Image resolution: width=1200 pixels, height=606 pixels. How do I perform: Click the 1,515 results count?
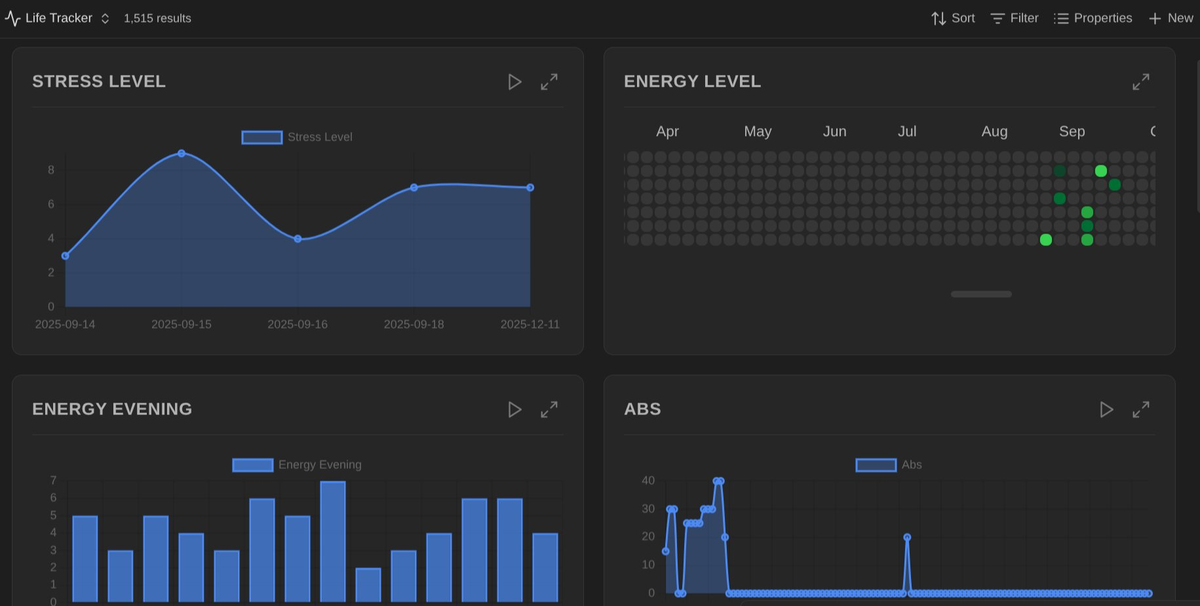pyautogui.click(x=156, y=17)
